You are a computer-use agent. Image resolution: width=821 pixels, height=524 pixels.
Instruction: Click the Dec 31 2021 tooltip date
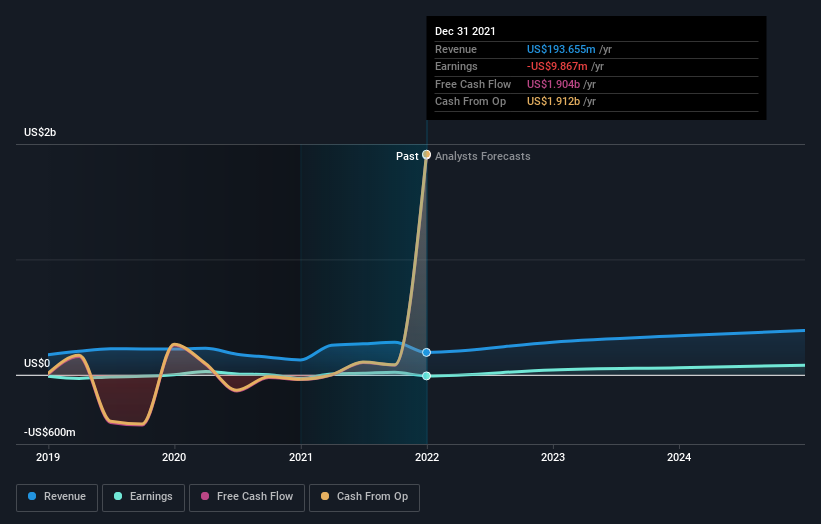pos(465,31)
